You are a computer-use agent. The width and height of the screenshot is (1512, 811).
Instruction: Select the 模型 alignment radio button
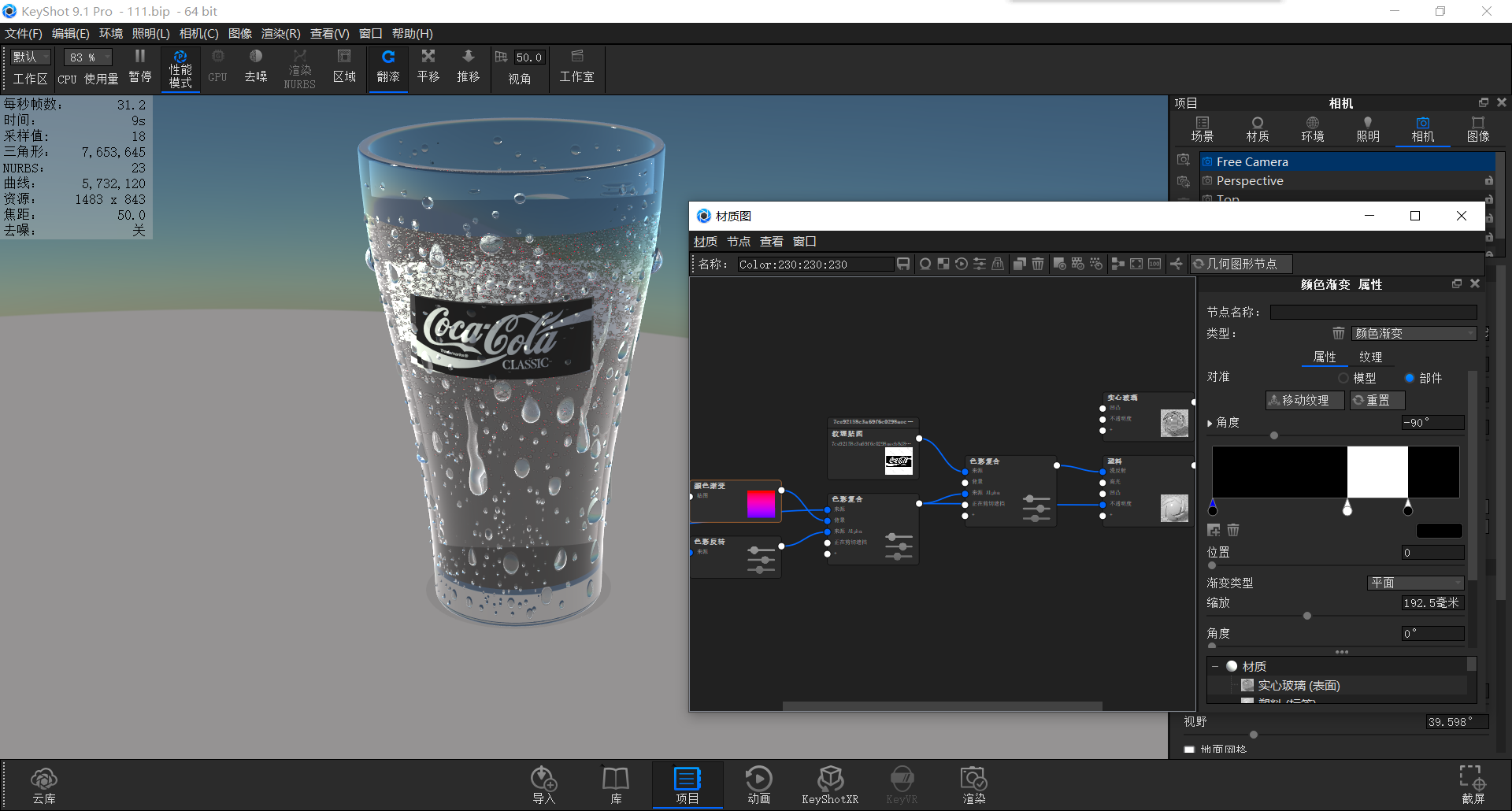1345,378
